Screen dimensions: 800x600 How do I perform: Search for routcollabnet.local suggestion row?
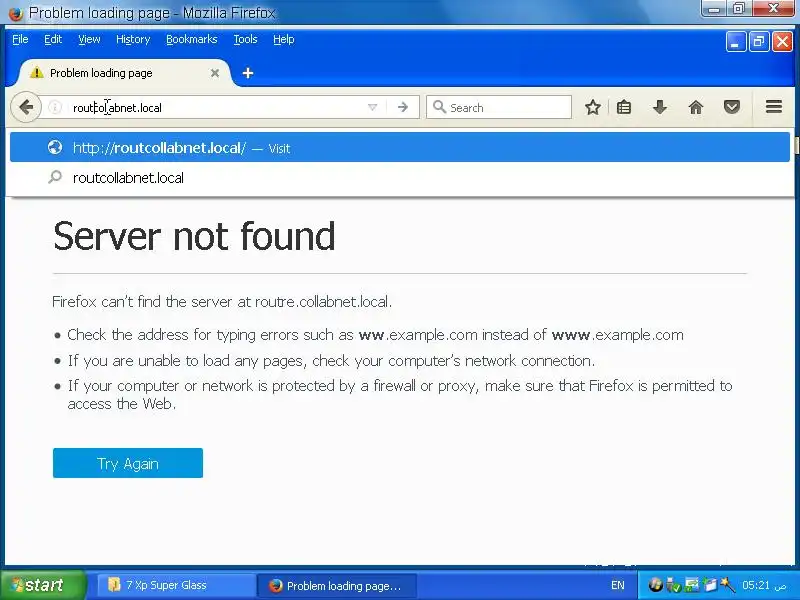coord(399,178)
